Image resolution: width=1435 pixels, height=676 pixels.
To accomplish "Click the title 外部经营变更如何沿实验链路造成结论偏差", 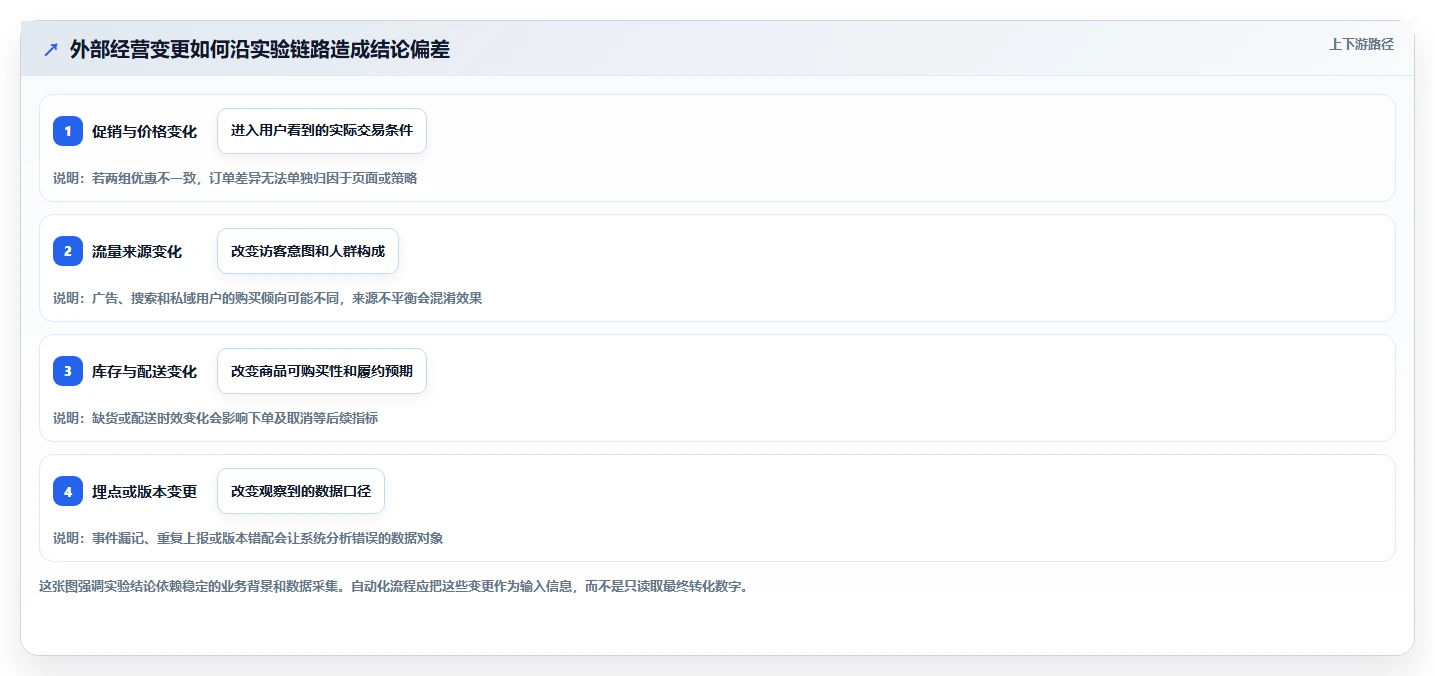I will (260, 50).
